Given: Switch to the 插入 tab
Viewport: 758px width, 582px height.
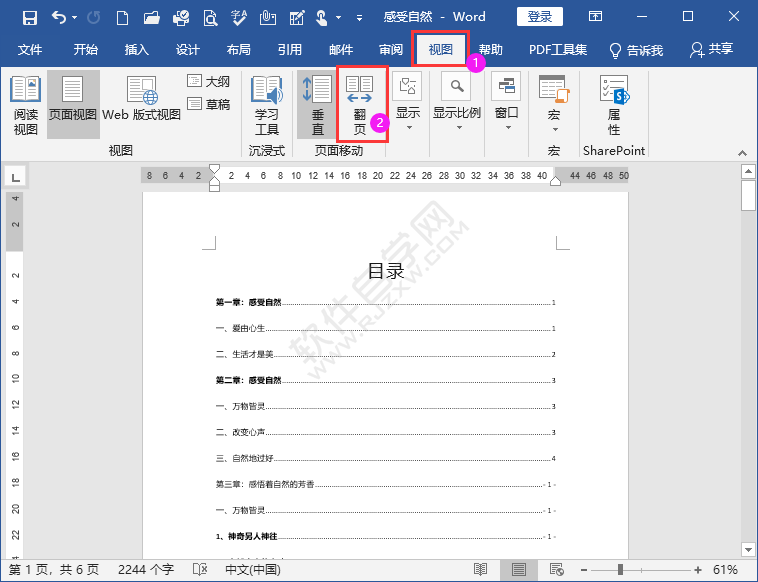Looking at the screenshot, I should 136,50.
